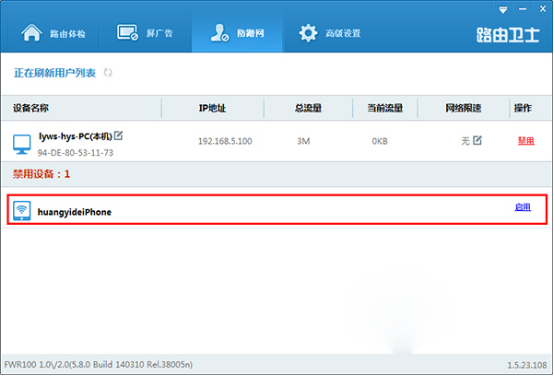Edit the device name lyws-hys-PC pencil icon
Viewport: 554px width, 376px height.
coord(118,135)
